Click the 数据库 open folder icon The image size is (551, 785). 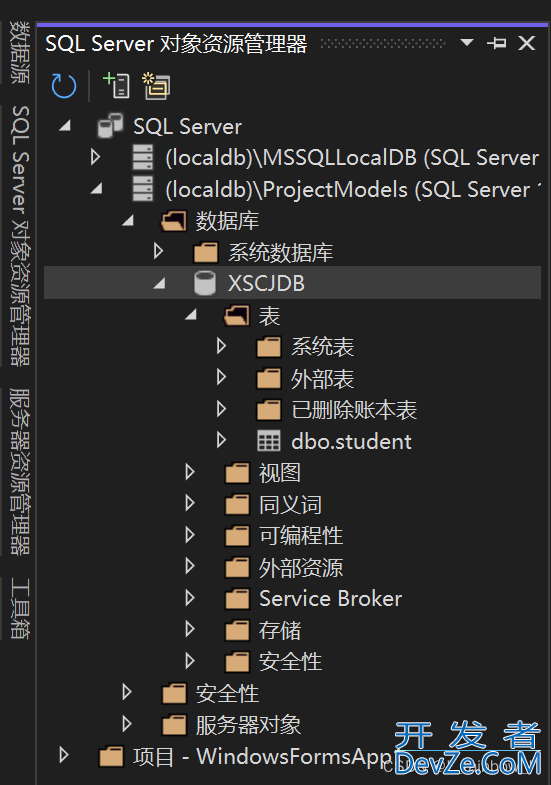click(174, 221)
